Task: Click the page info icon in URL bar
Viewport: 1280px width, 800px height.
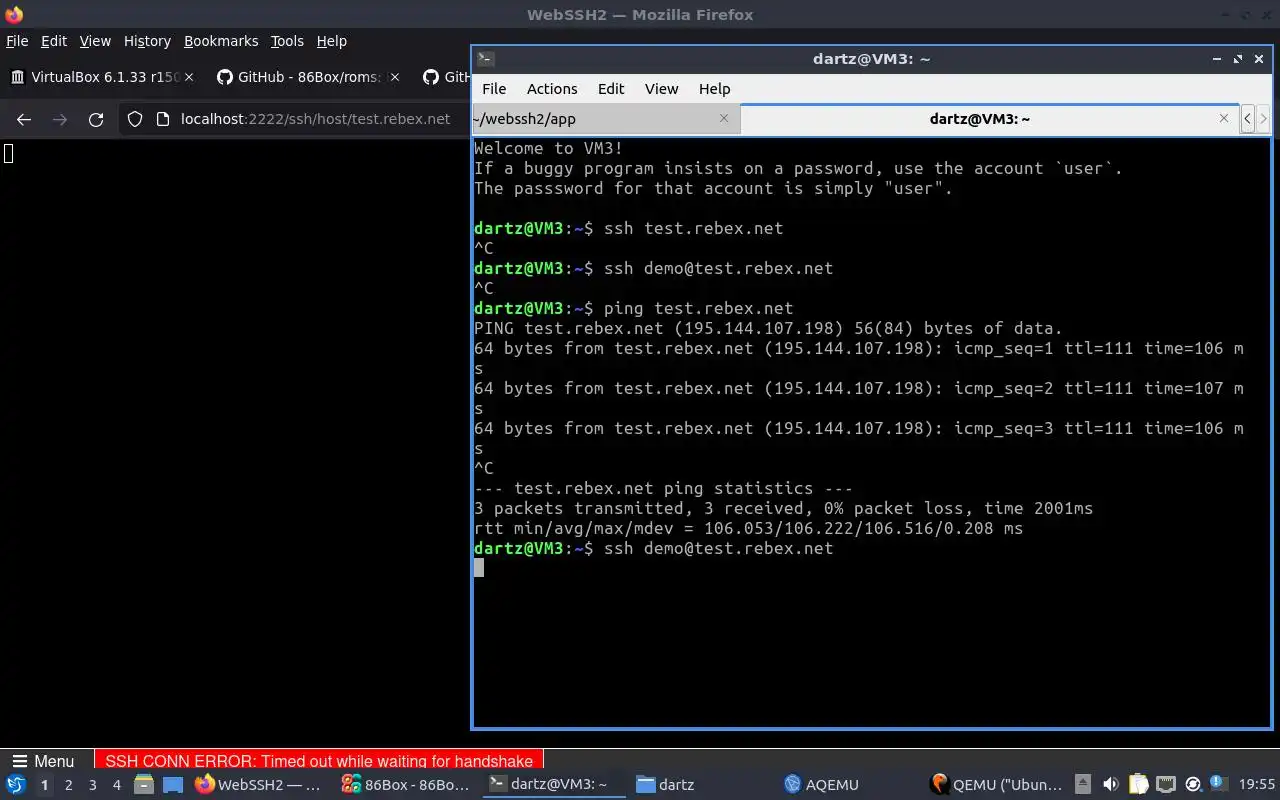Action: pos(164,119)
